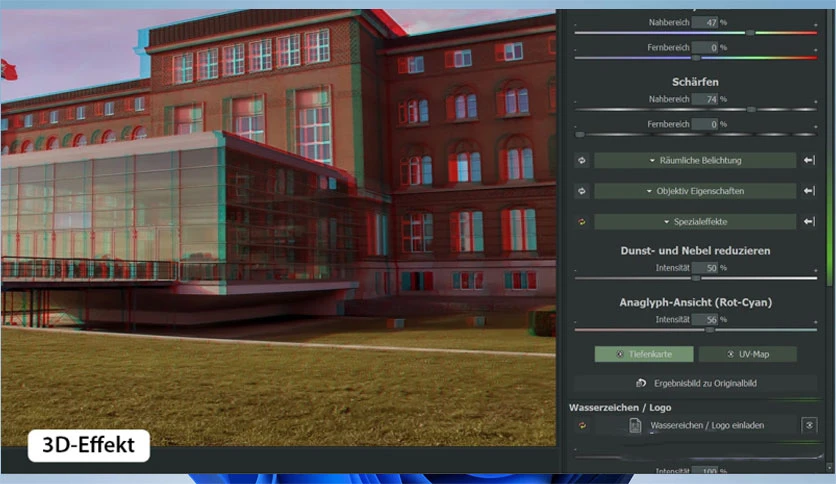Viewport: 836px width, 484px height.
Task: Adjust the Schärfen Fernbereich slider
Action: [x=581, y=134]
